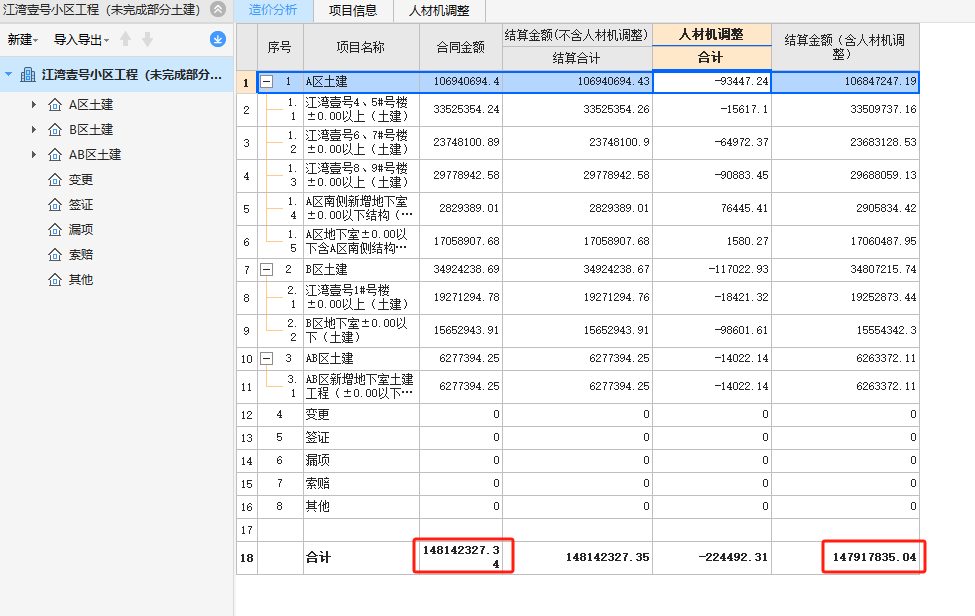
Task: Switch to the 项目信息 tab
Action: (353, 11)
